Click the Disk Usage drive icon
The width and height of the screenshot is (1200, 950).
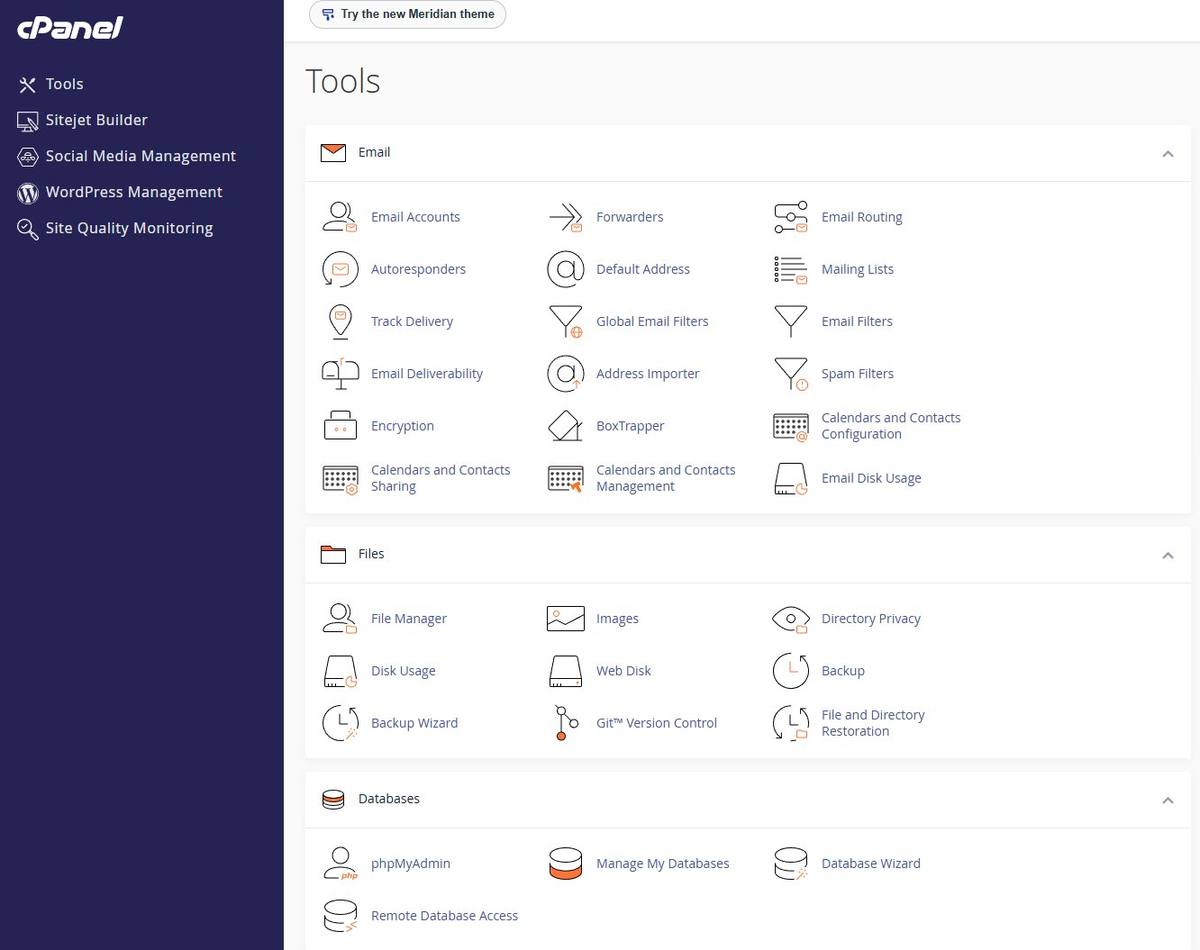click(340, 671)
